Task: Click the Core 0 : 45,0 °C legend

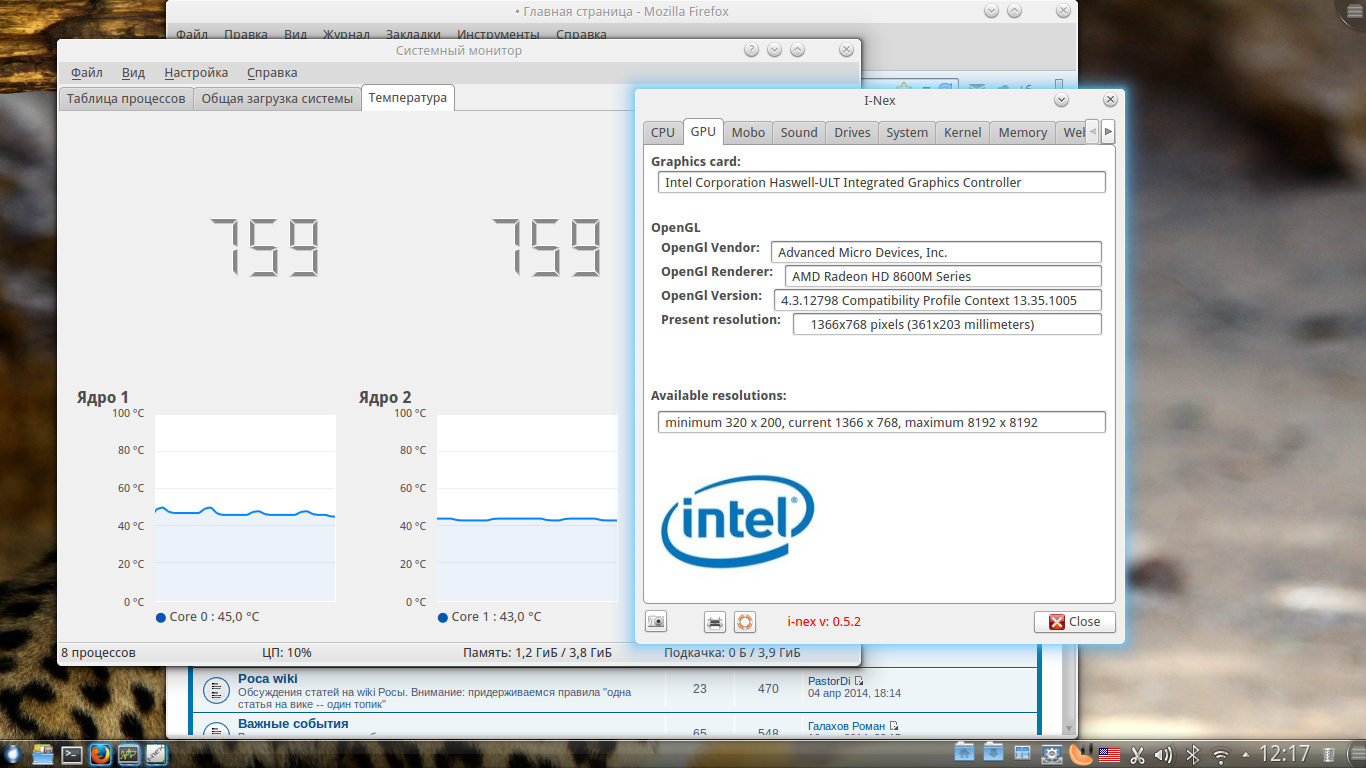Action: click(x=207, y=617)
